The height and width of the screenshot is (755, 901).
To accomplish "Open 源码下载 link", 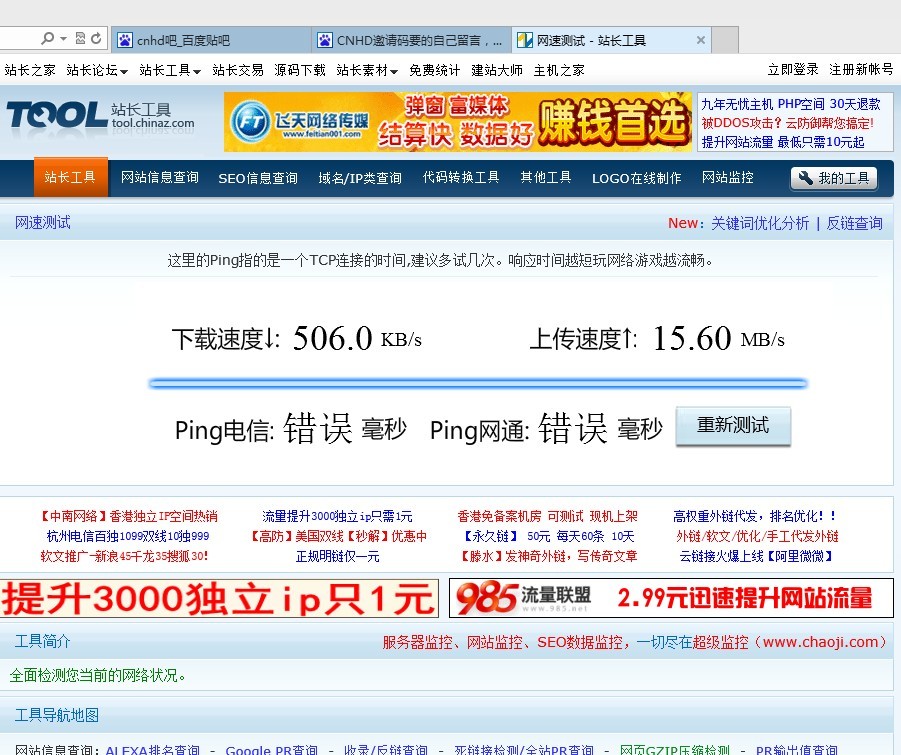I will point(300,70).
